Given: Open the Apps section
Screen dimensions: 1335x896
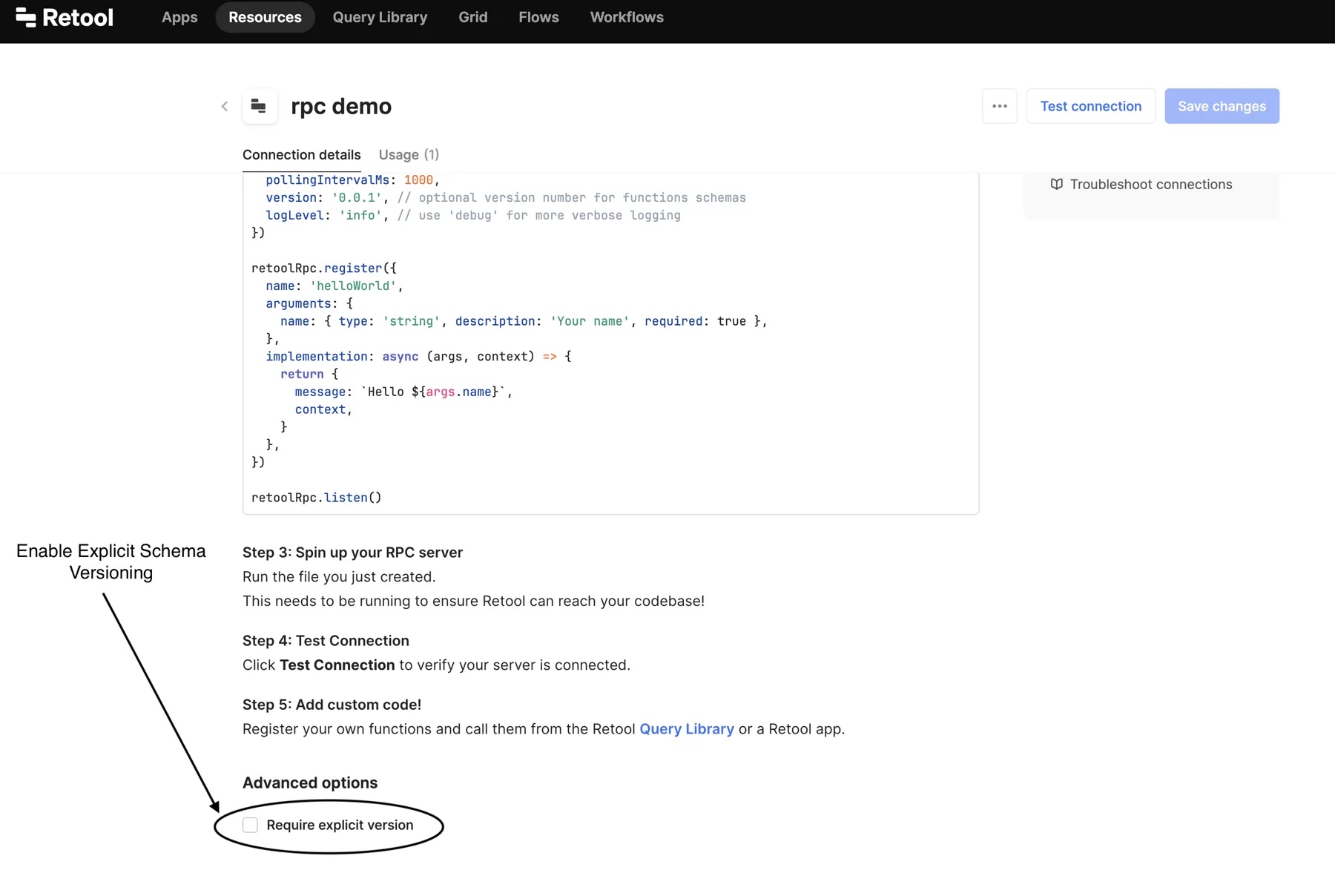Looking at the screenshot, I should point(179,17).
